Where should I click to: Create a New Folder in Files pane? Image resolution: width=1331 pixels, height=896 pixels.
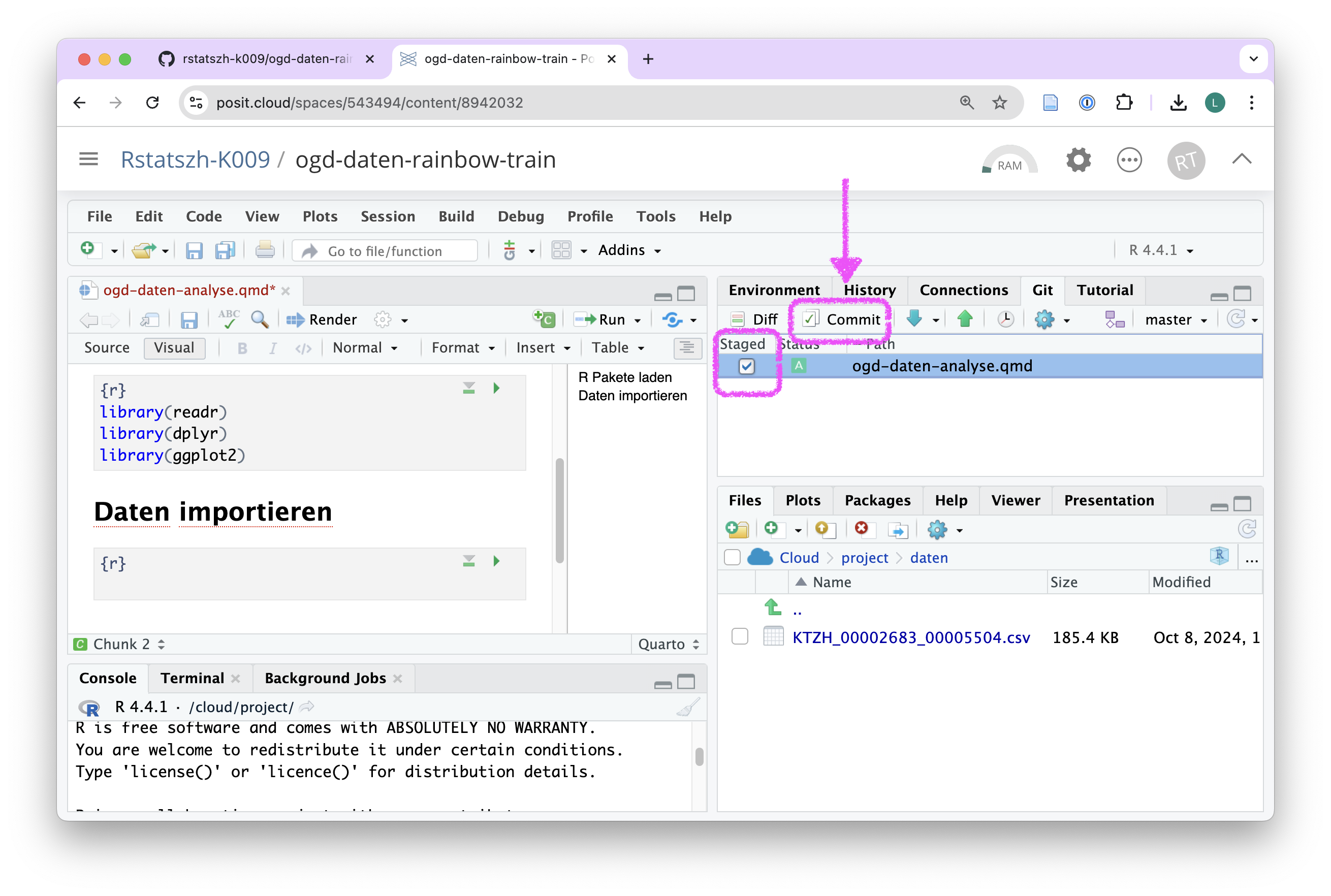pos(737,530)
